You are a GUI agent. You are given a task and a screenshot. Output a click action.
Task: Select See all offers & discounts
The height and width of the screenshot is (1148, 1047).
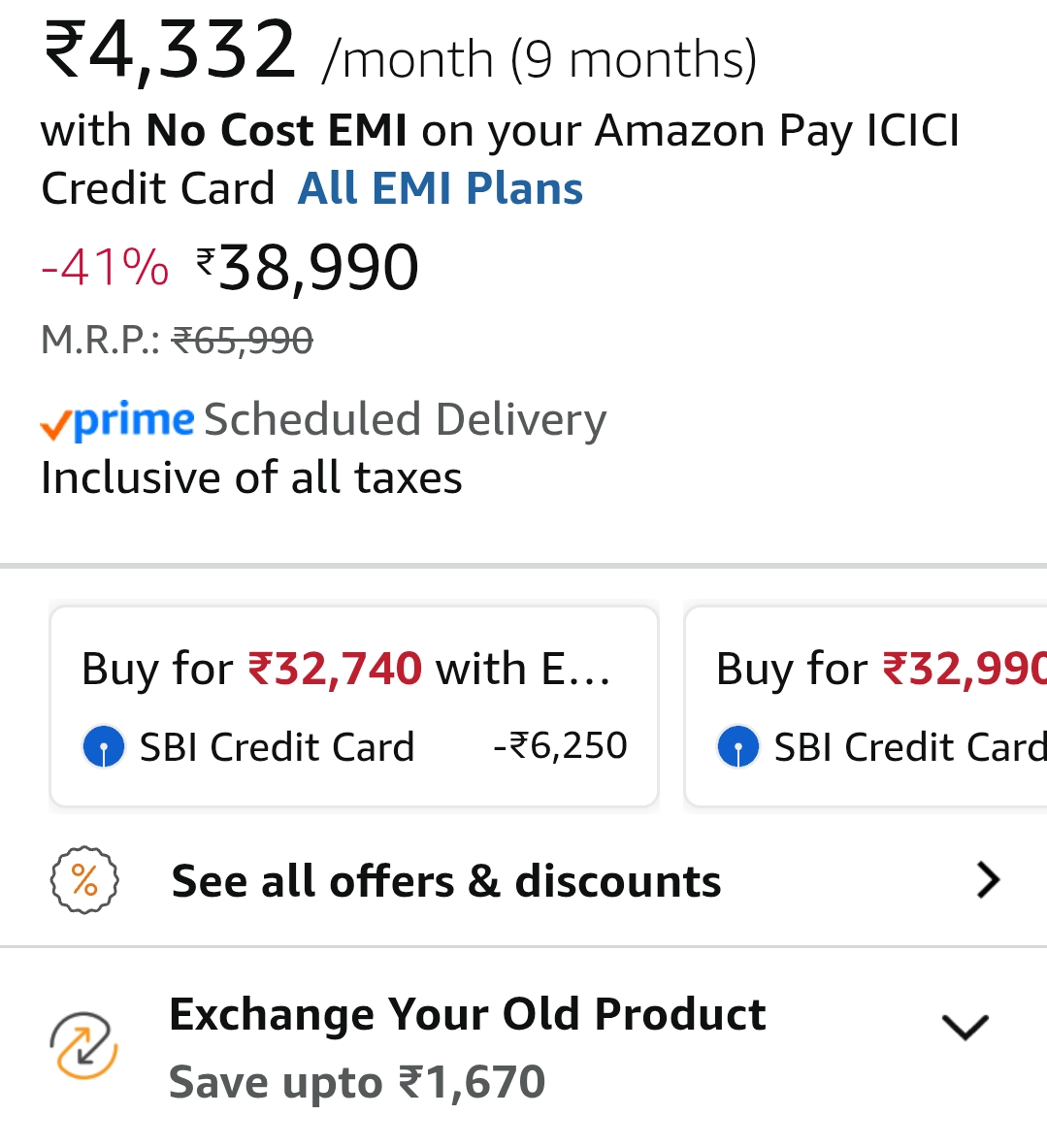click(445, 881)
